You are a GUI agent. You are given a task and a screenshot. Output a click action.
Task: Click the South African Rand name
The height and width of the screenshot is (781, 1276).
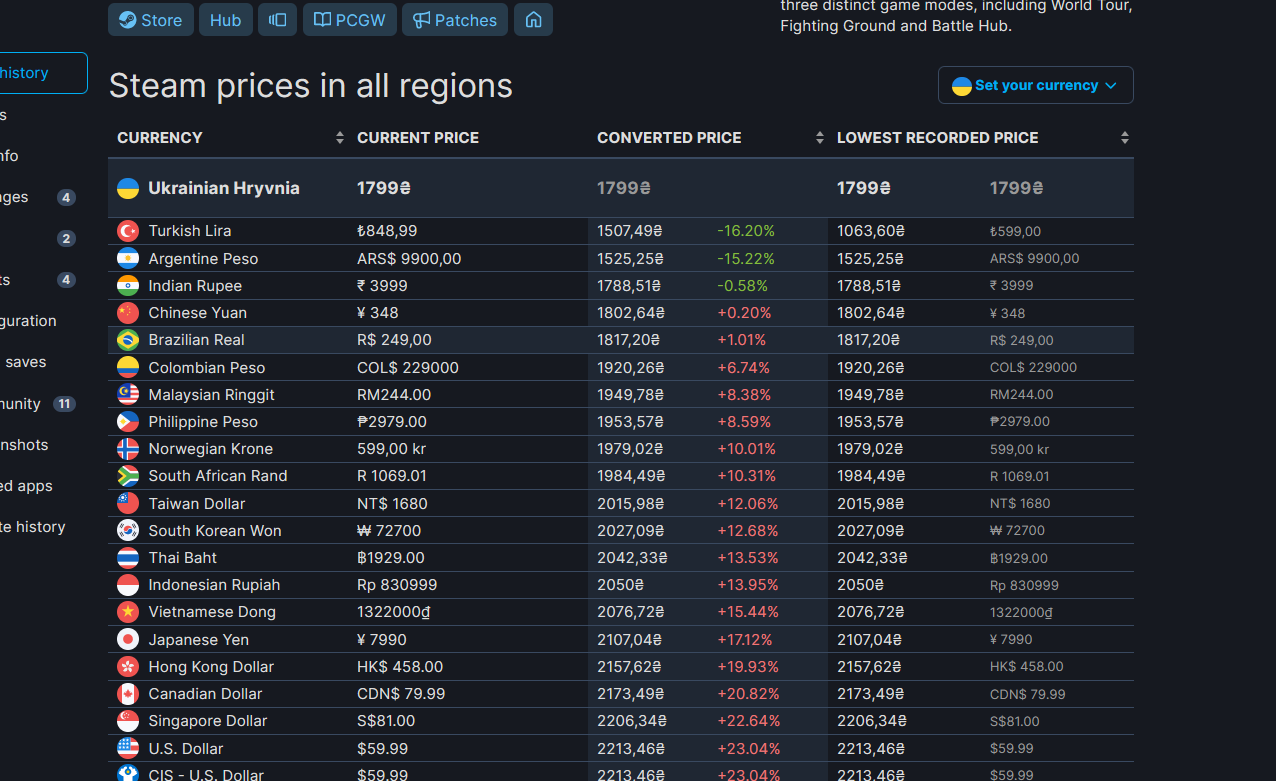pyautogui.click(x=218, y=475)
